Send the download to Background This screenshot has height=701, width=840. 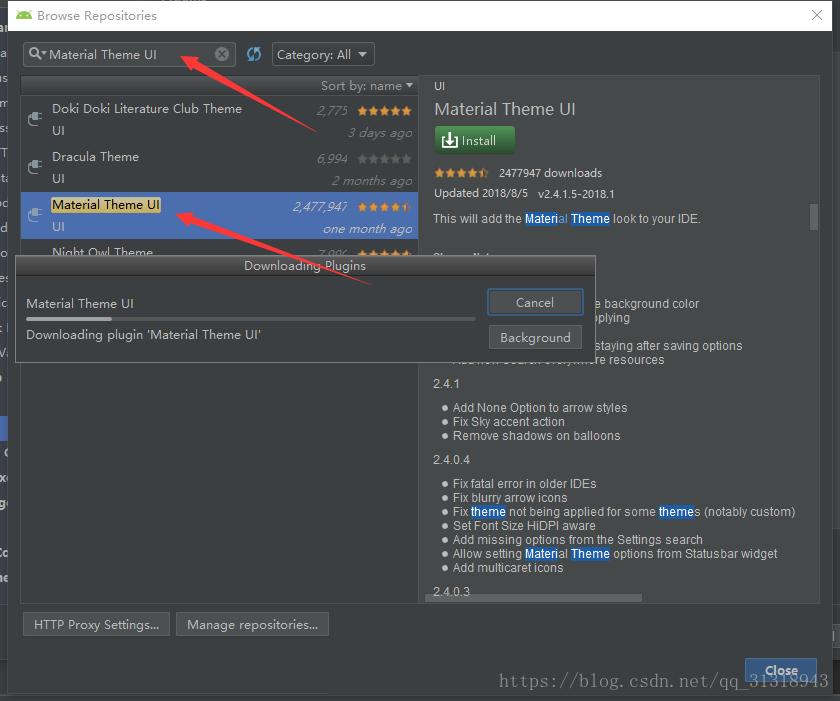click(535, 337)
